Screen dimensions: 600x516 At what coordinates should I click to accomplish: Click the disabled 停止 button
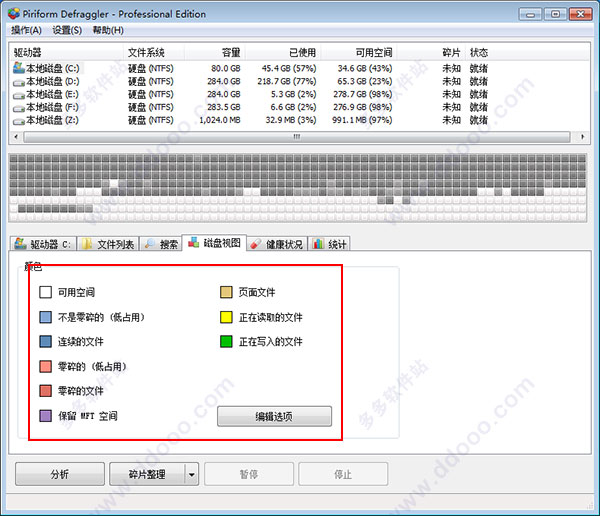point(343,474)
